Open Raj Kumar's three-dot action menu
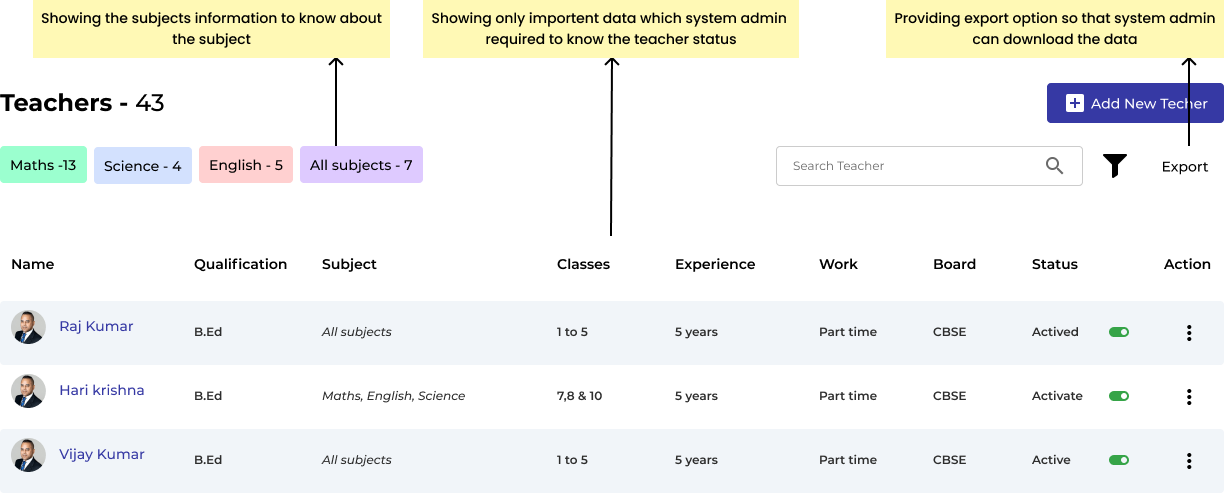The width and height of the screenshot is (1224, 493). [1188, 333]
